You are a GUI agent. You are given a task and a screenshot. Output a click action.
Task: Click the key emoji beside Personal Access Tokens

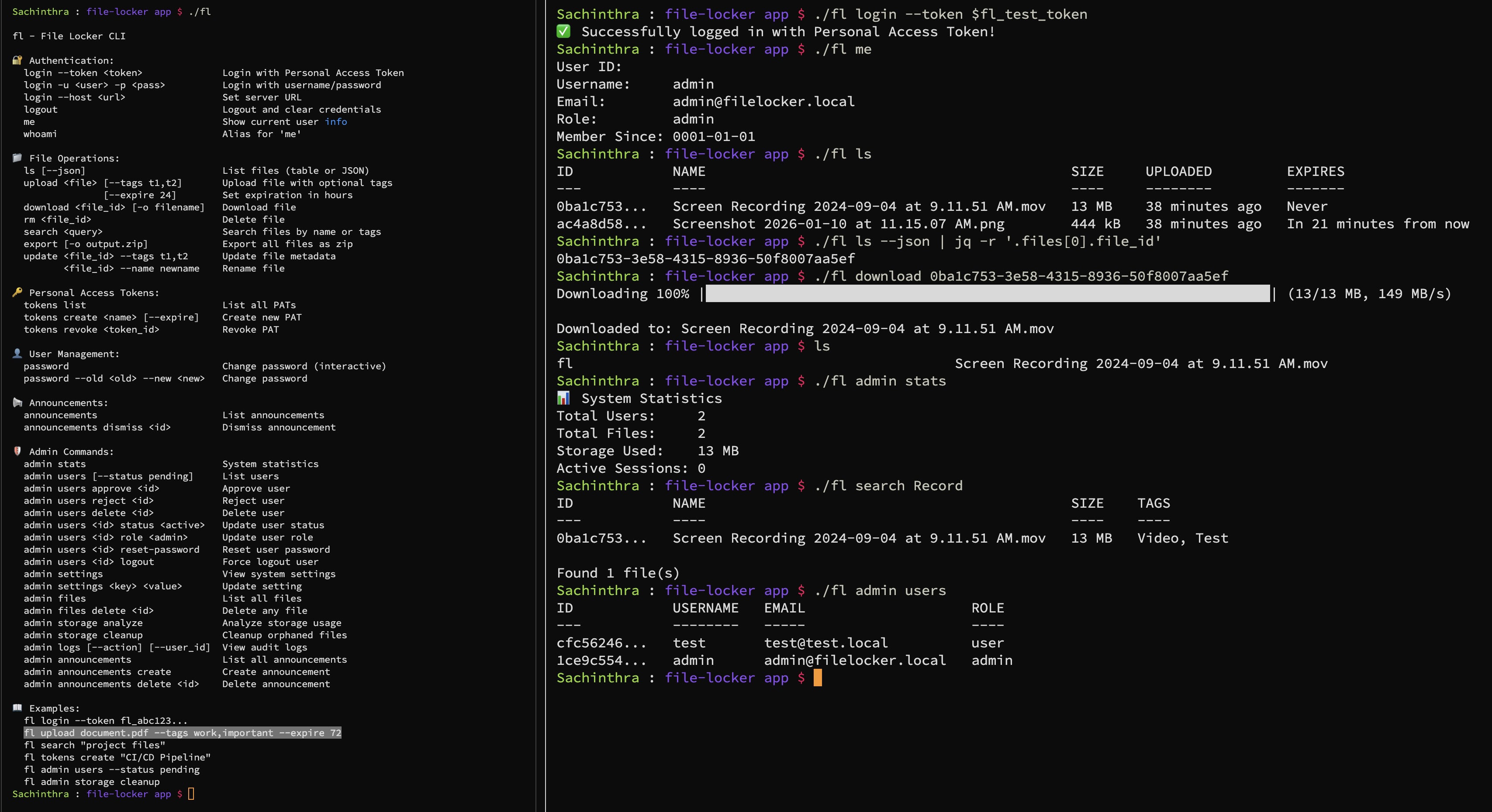click(x=17, y=292)
